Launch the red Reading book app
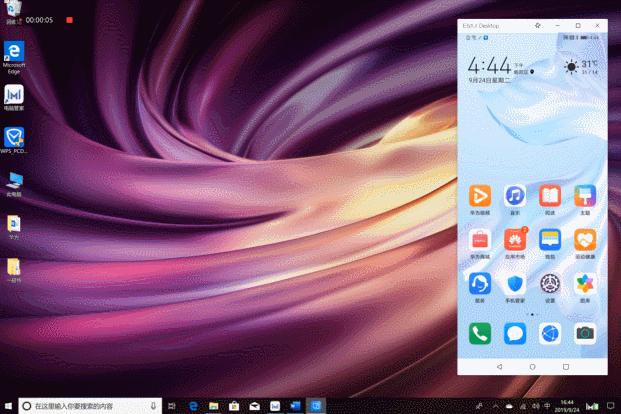 click(550, 196)
